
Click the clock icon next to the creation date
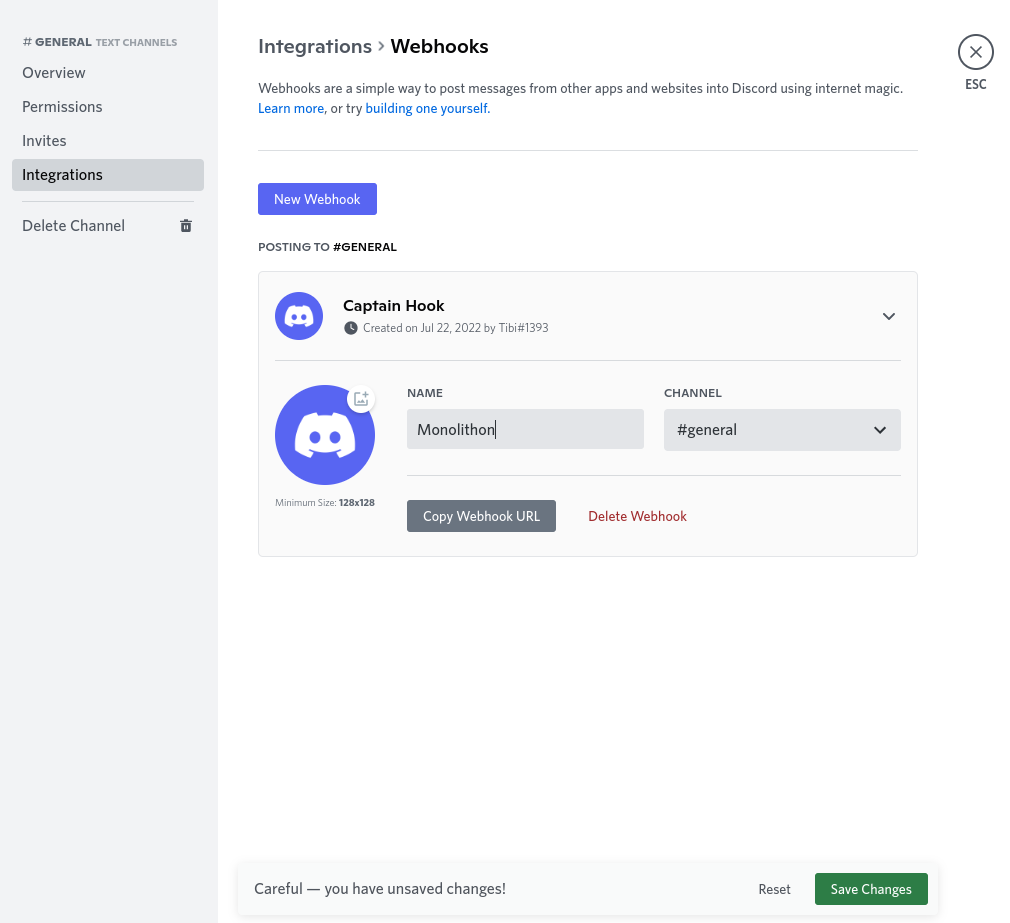coord(350,328)
